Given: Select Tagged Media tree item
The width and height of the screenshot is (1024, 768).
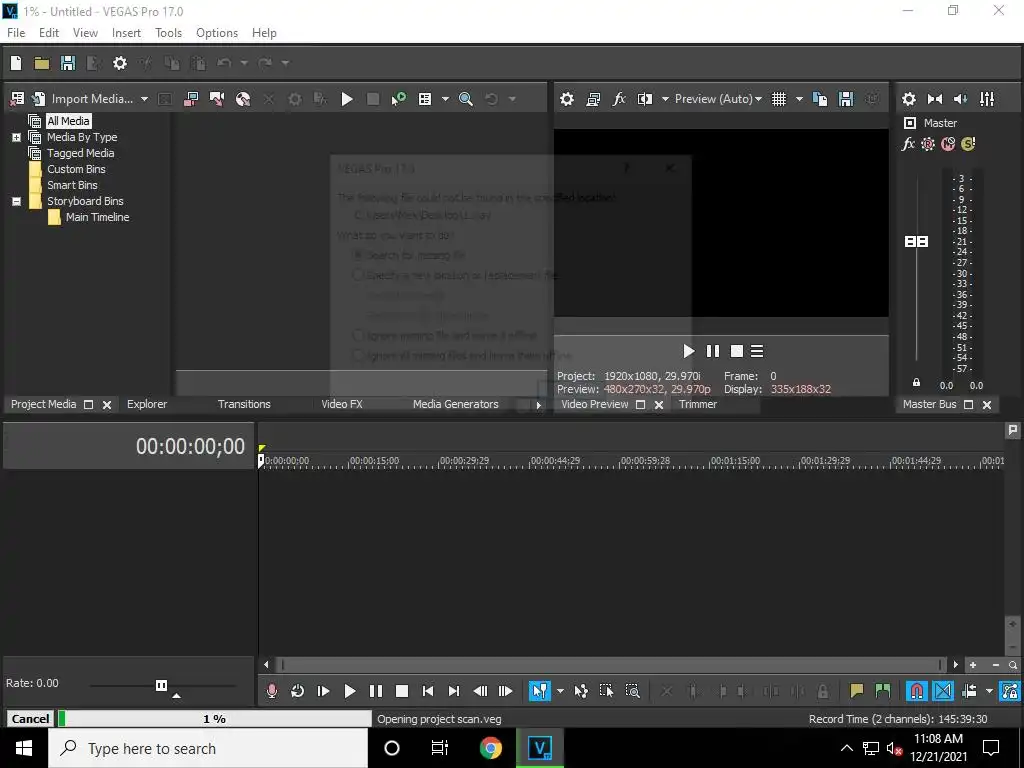Looking at the screenshot, I should click(80, 153).
